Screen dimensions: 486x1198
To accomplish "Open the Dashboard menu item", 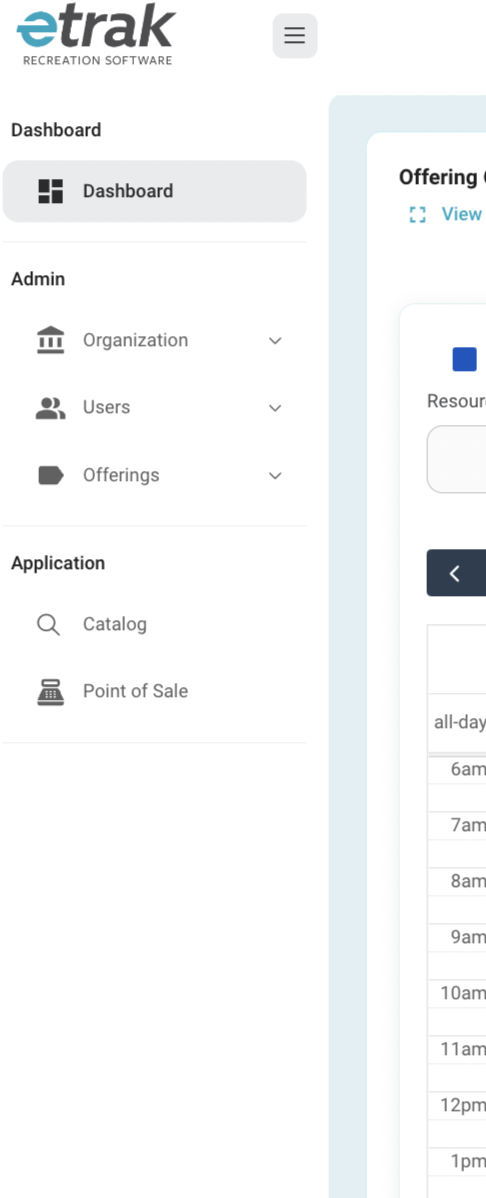I will 154,191.
